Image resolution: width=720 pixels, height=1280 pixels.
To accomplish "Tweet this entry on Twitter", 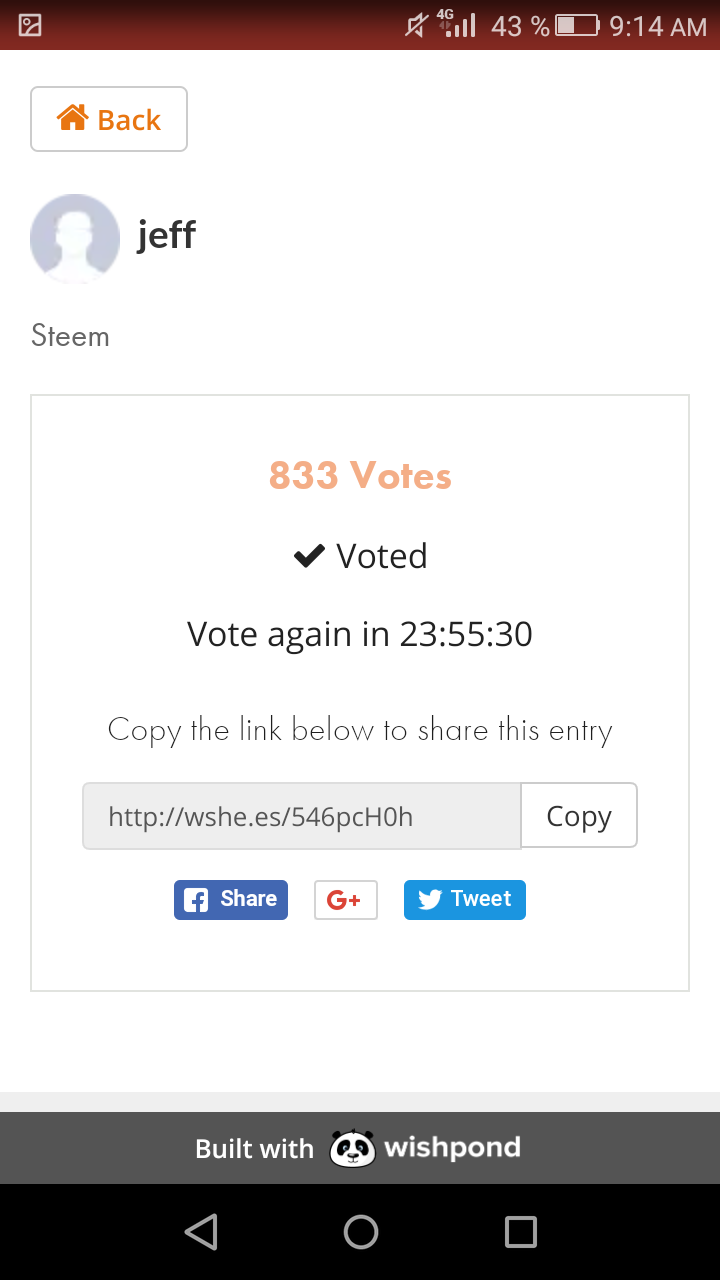I will [465, 899].
